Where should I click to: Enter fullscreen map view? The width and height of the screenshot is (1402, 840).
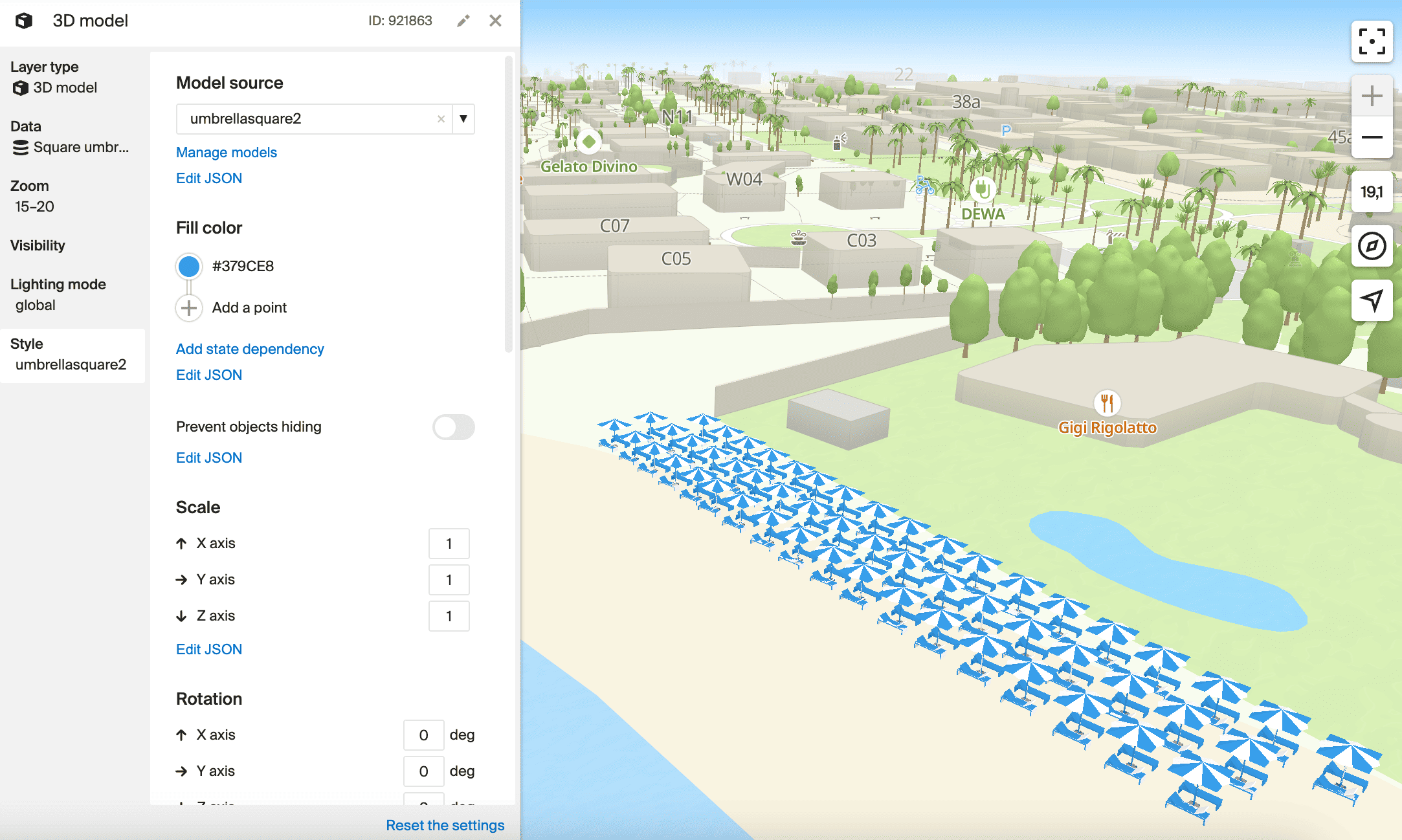click(1372, 41)
